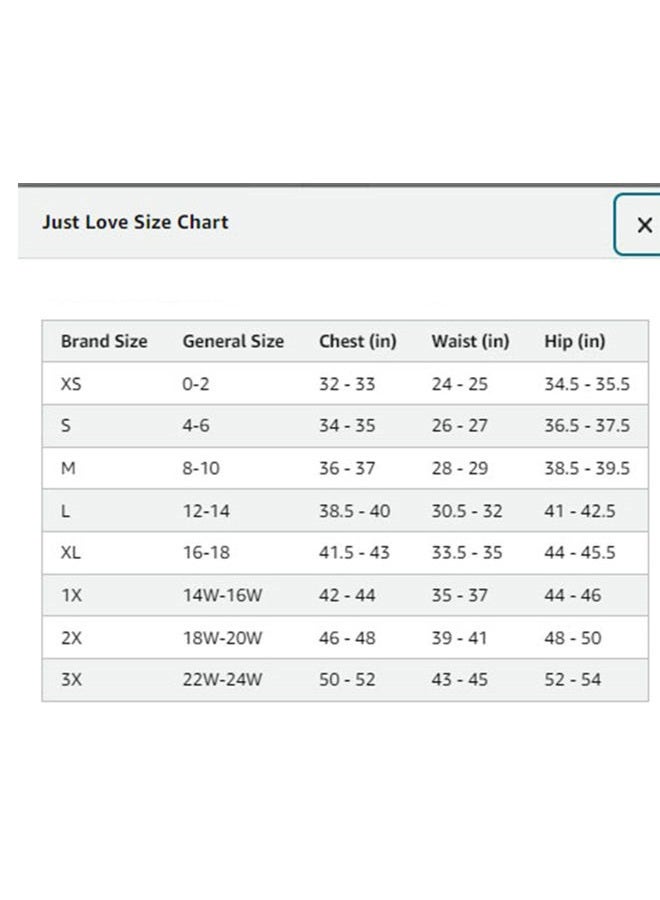Select the XL brand size cell
The height and width of the screenshot is (900, 660).
coord(71,553)
